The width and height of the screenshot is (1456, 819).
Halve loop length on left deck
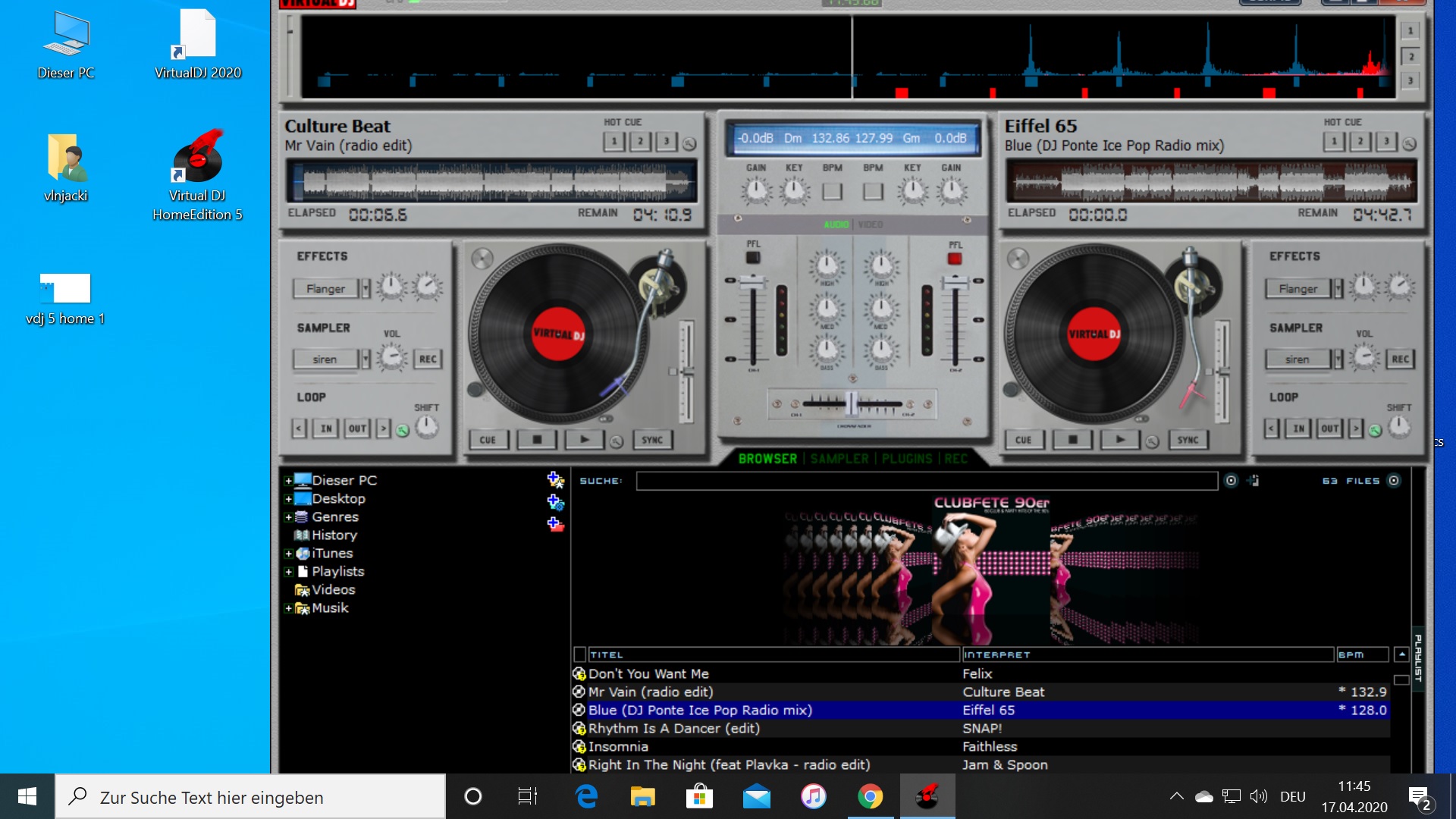pos(299,428)
